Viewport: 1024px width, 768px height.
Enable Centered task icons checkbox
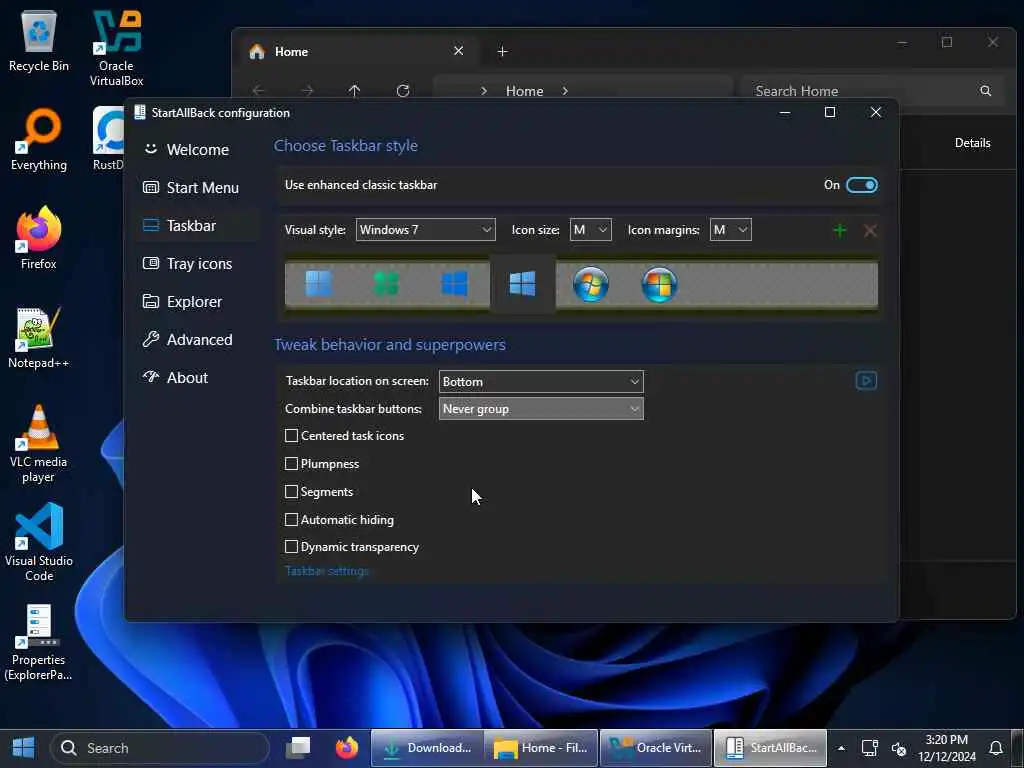(x=291, y=436)
